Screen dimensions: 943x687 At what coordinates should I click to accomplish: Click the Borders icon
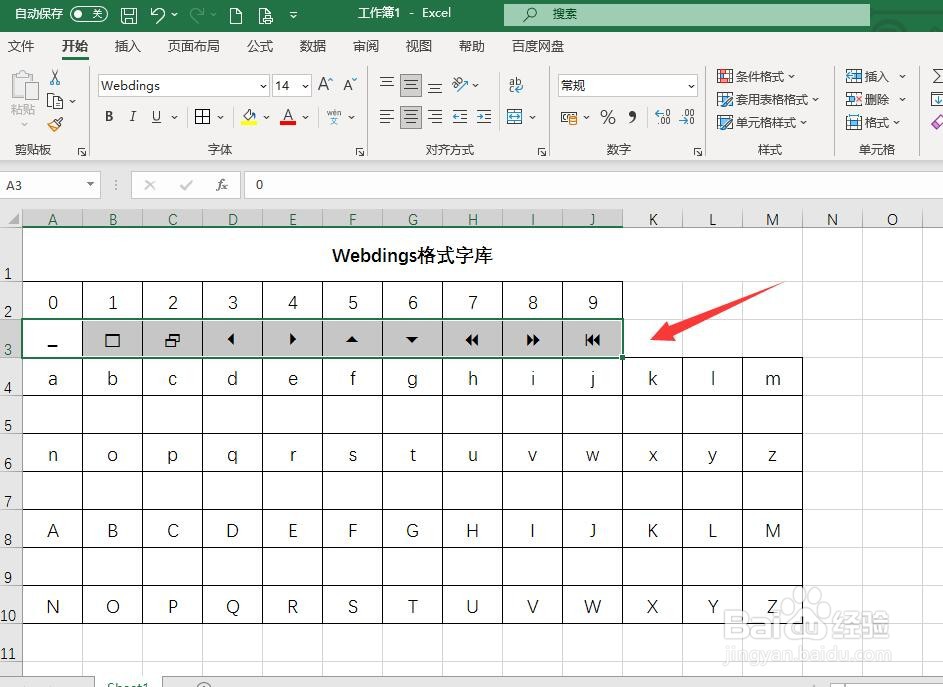(x=203, y=117)
